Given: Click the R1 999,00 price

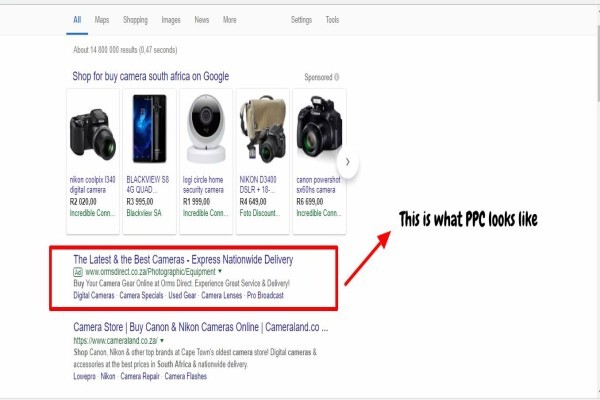Looking at the screenshot, I should 196,202.
